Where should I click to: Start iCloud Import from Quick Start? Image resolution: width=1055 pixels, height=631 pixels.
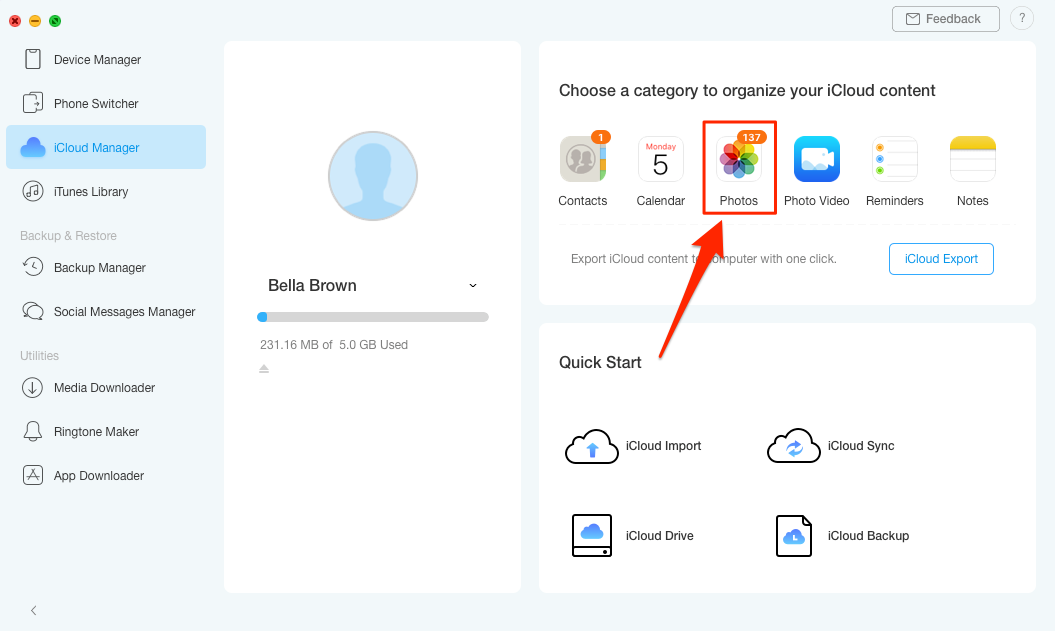[632, 446]
